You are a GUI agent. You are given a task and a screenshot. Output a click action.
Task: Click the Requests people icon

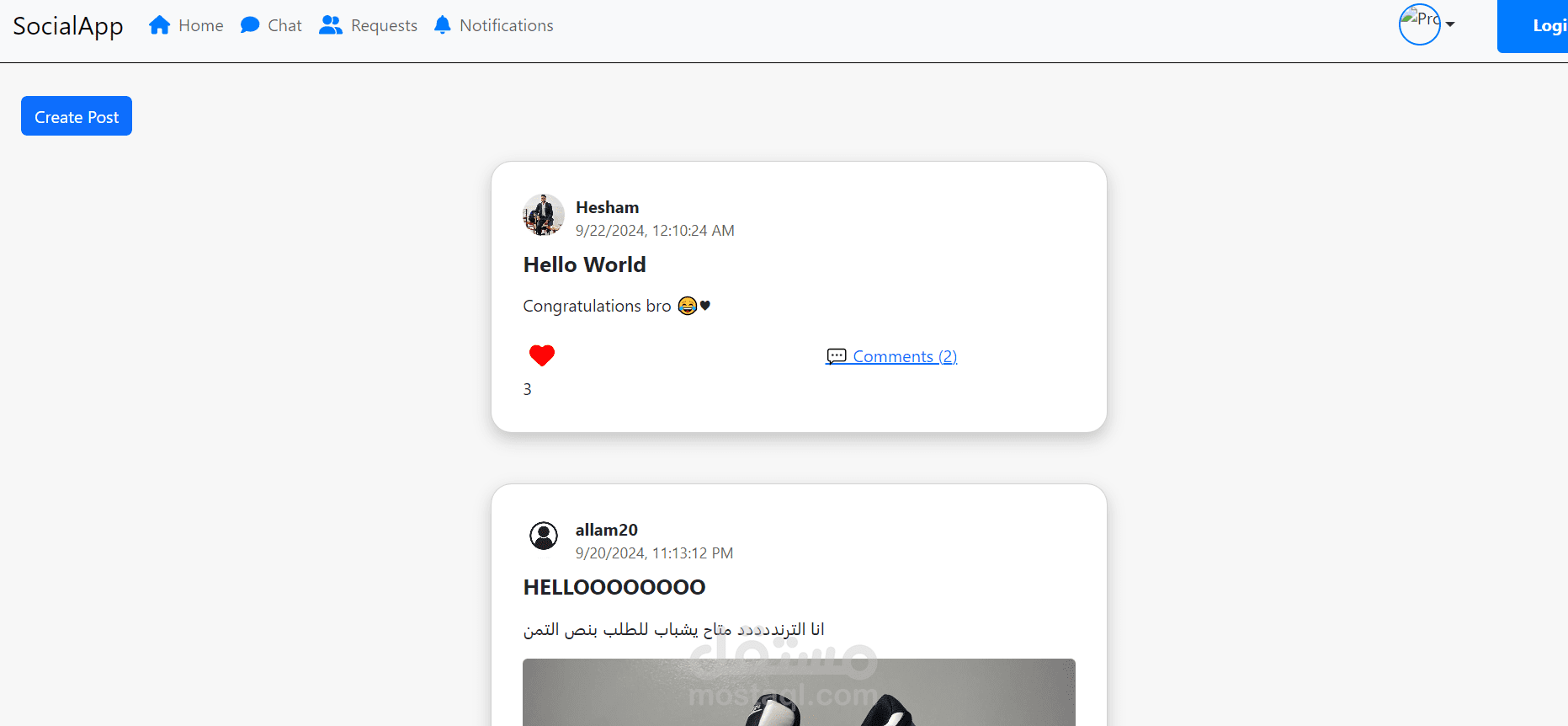(331, 25)
